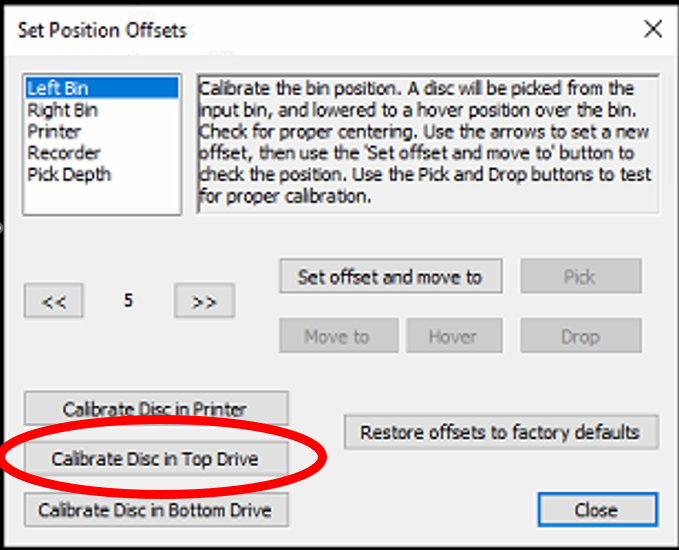
Task: Click the Set offset and move to button
Action: click(x=391, y=276)
